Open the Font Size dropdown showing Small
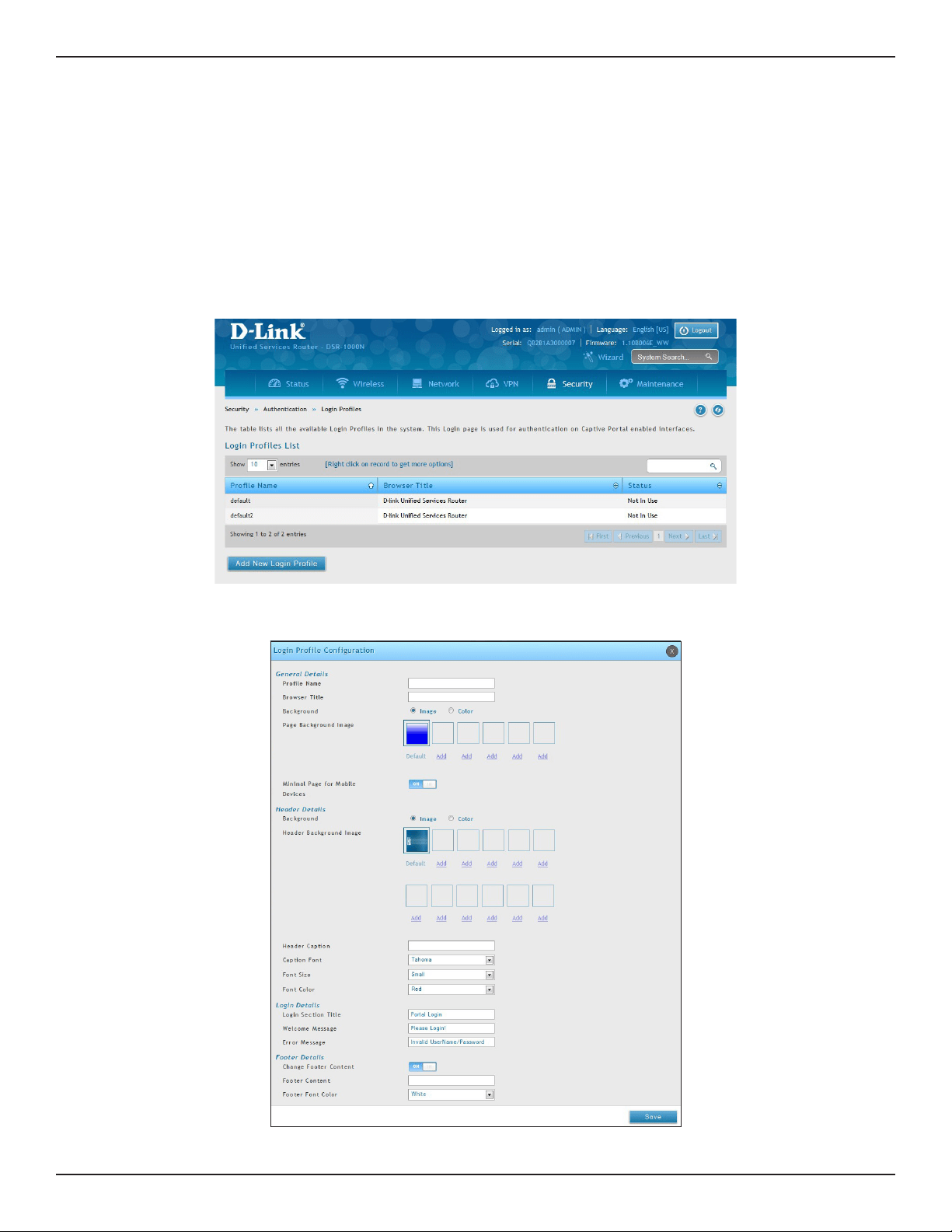This screenshot has height=1232, width=952. 452,975
